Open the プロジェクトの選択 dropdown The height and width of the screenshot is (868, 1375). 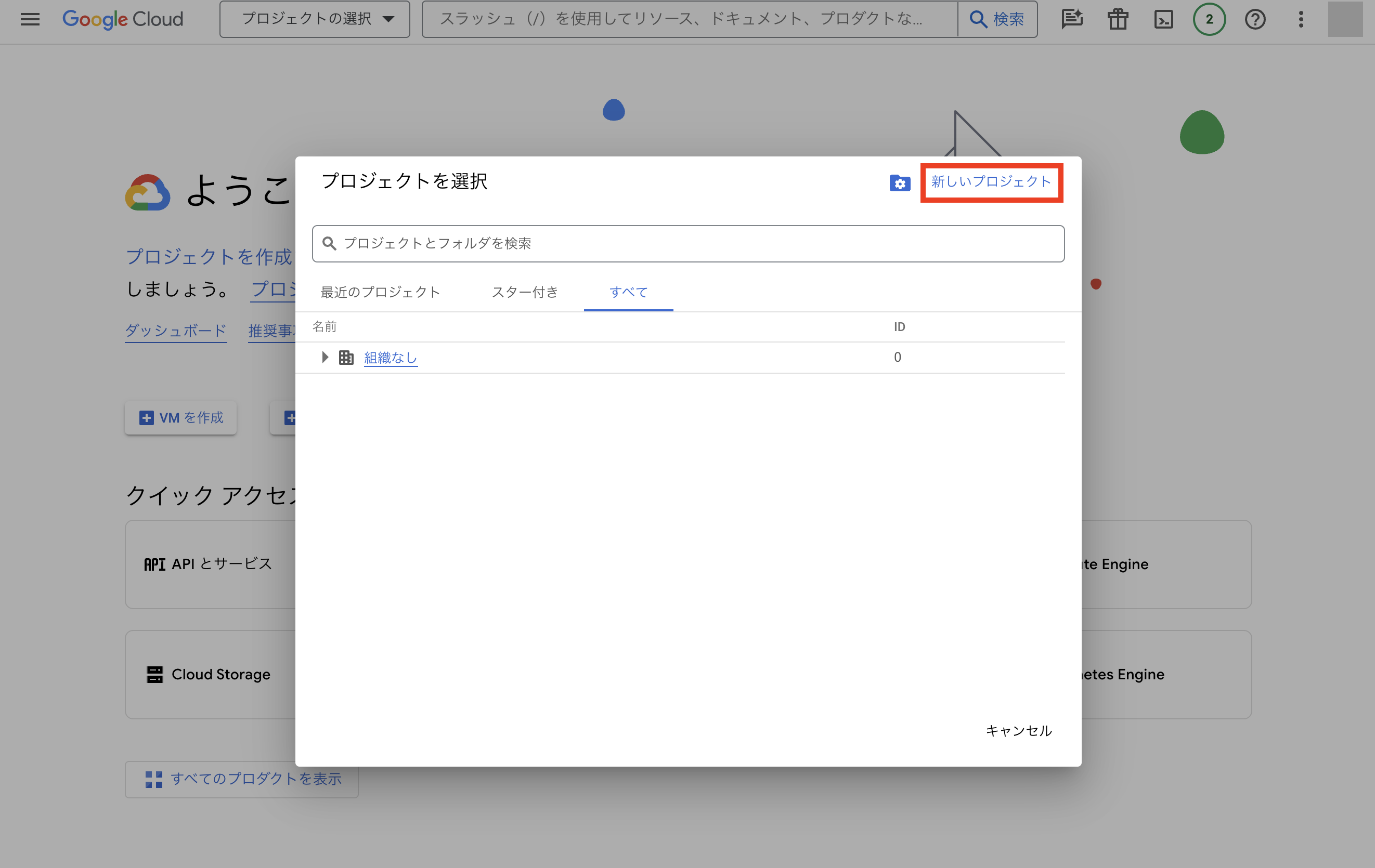tap(315, 19)
